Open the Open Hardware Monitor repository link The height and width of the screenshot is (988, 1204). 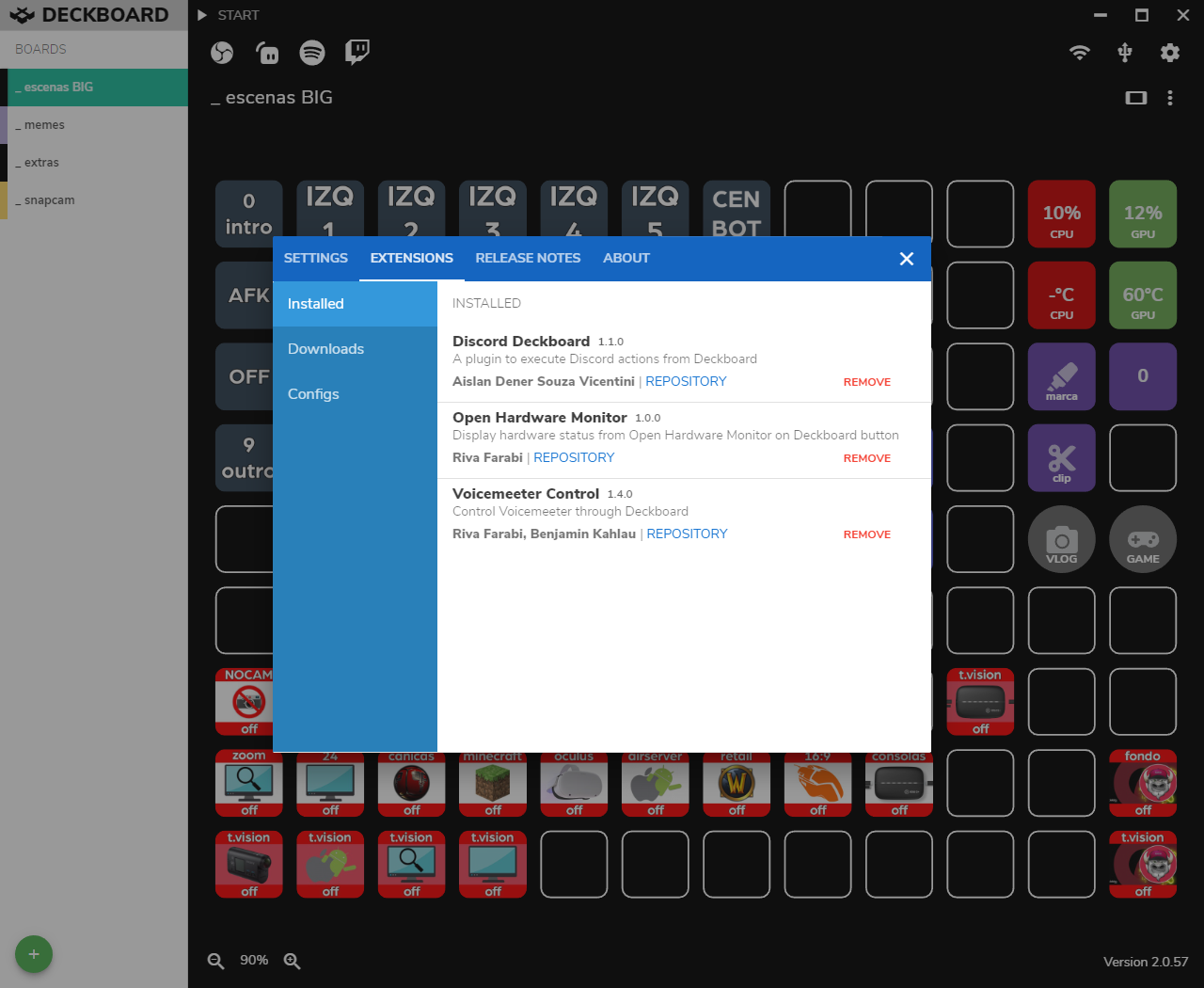[574, 457]
